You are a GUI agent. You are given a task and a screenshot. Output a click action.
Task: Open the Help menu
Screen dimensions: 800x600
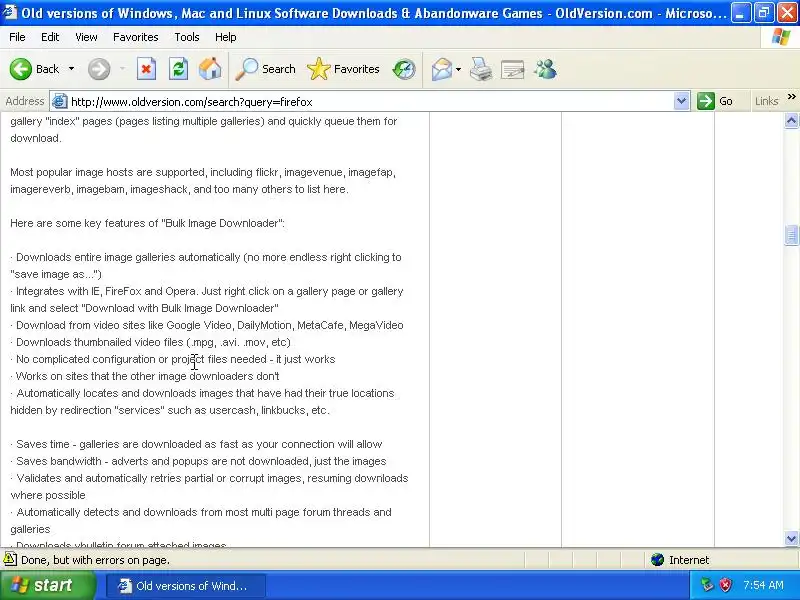(x=226, y=37)
